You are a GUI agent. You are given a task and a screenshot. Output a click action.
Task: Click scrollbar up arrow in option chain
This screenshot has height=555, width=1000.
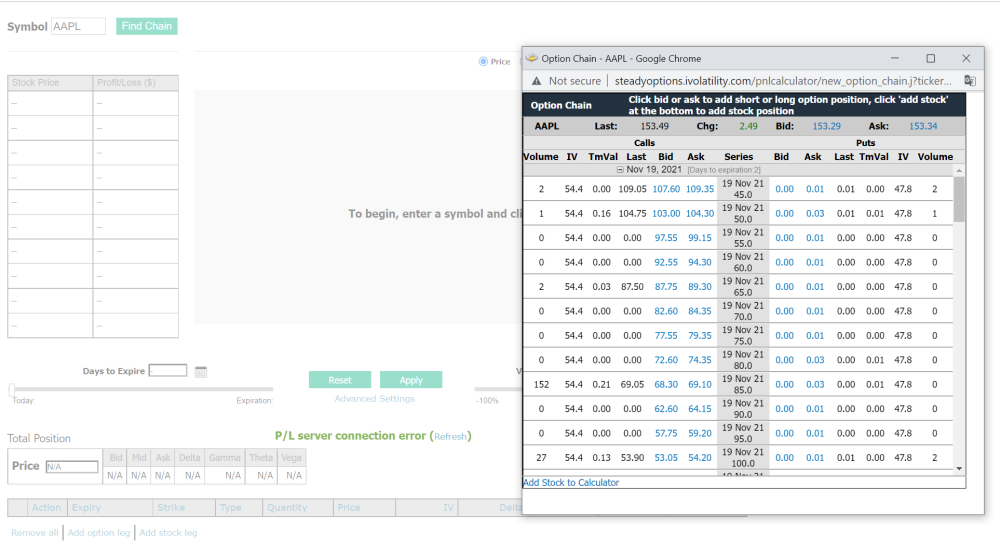pyautogui.click(x=959, y=171)
